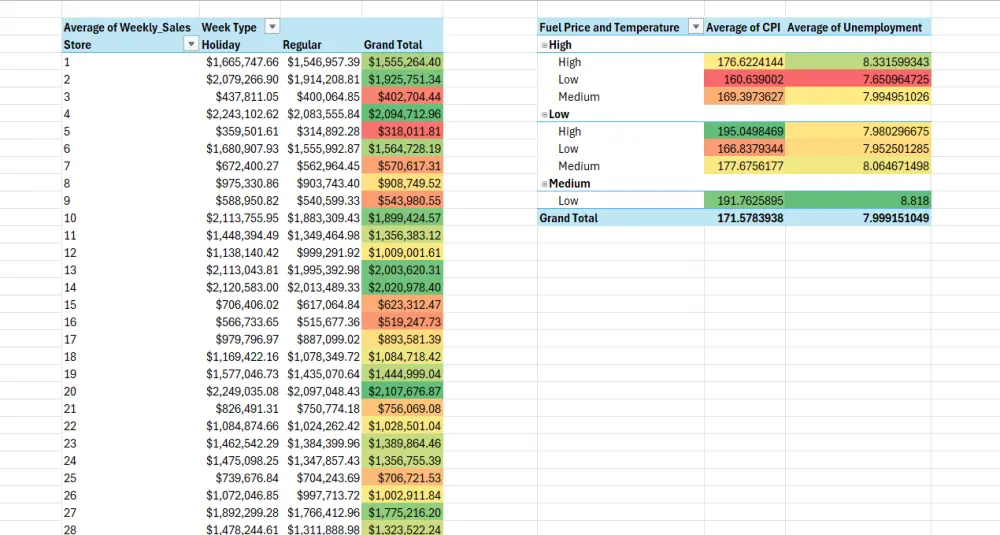Click the value $1,169,422.16
Screen dimensions: 1000x535
click(x=241, y=356)
